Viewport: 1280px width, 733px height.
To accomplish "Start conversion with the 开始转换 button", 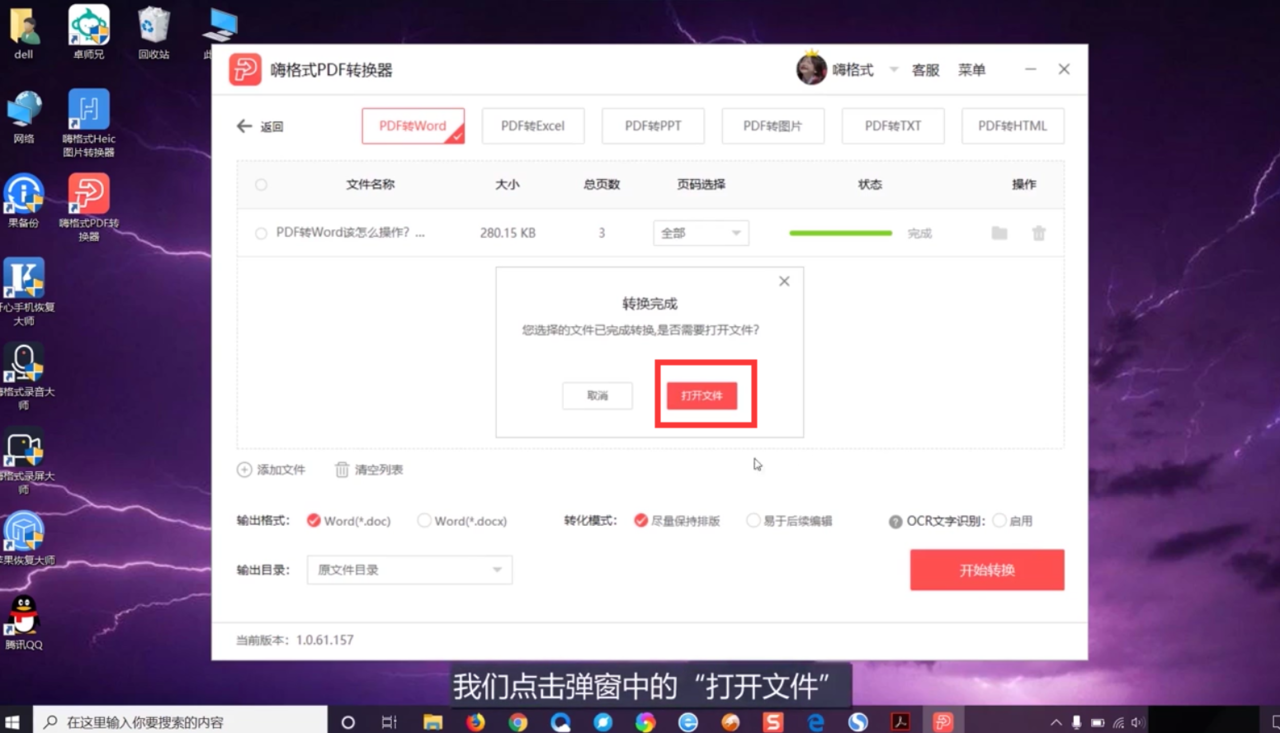I will (987, 570).
